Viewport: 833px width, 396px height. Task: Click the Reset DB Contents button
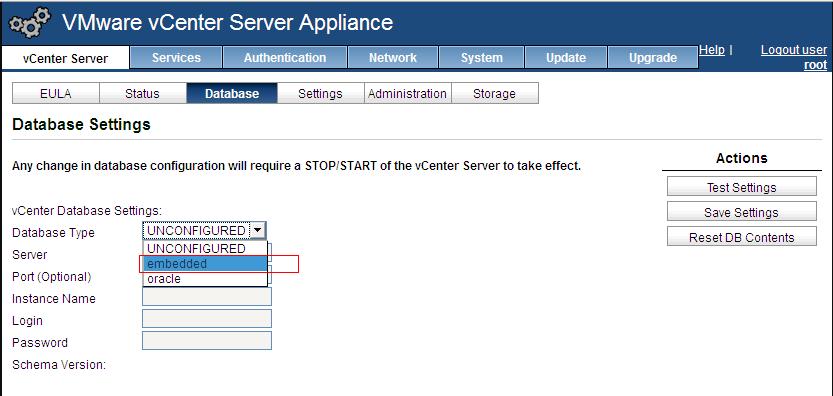742,237
